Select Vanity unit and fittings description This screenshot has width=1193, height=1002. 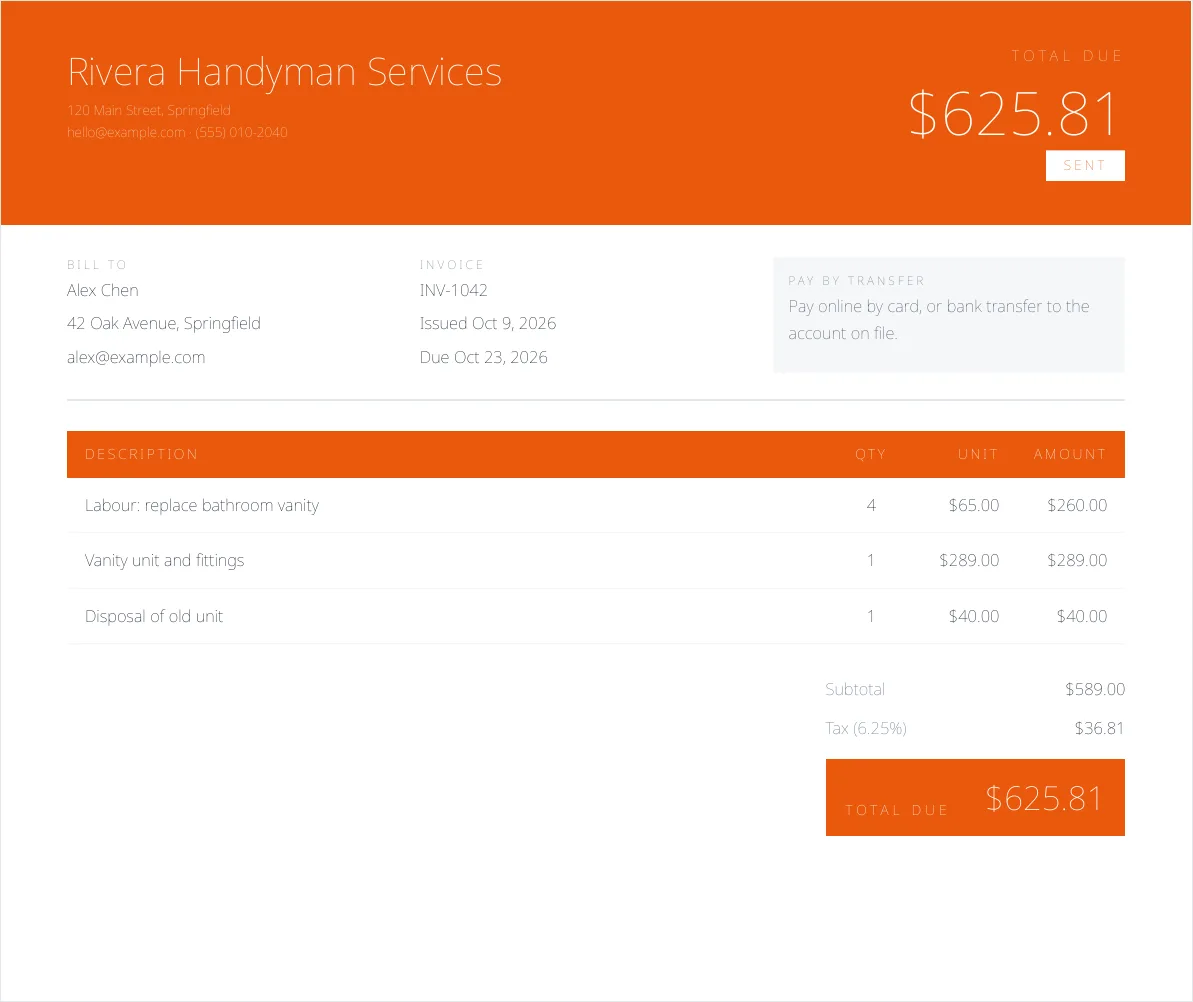164,561
